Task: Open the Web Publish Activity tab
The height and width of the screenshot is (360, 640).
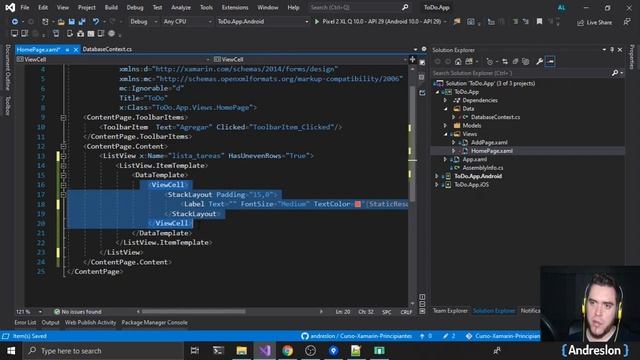Action: click(x=90, y=323)
